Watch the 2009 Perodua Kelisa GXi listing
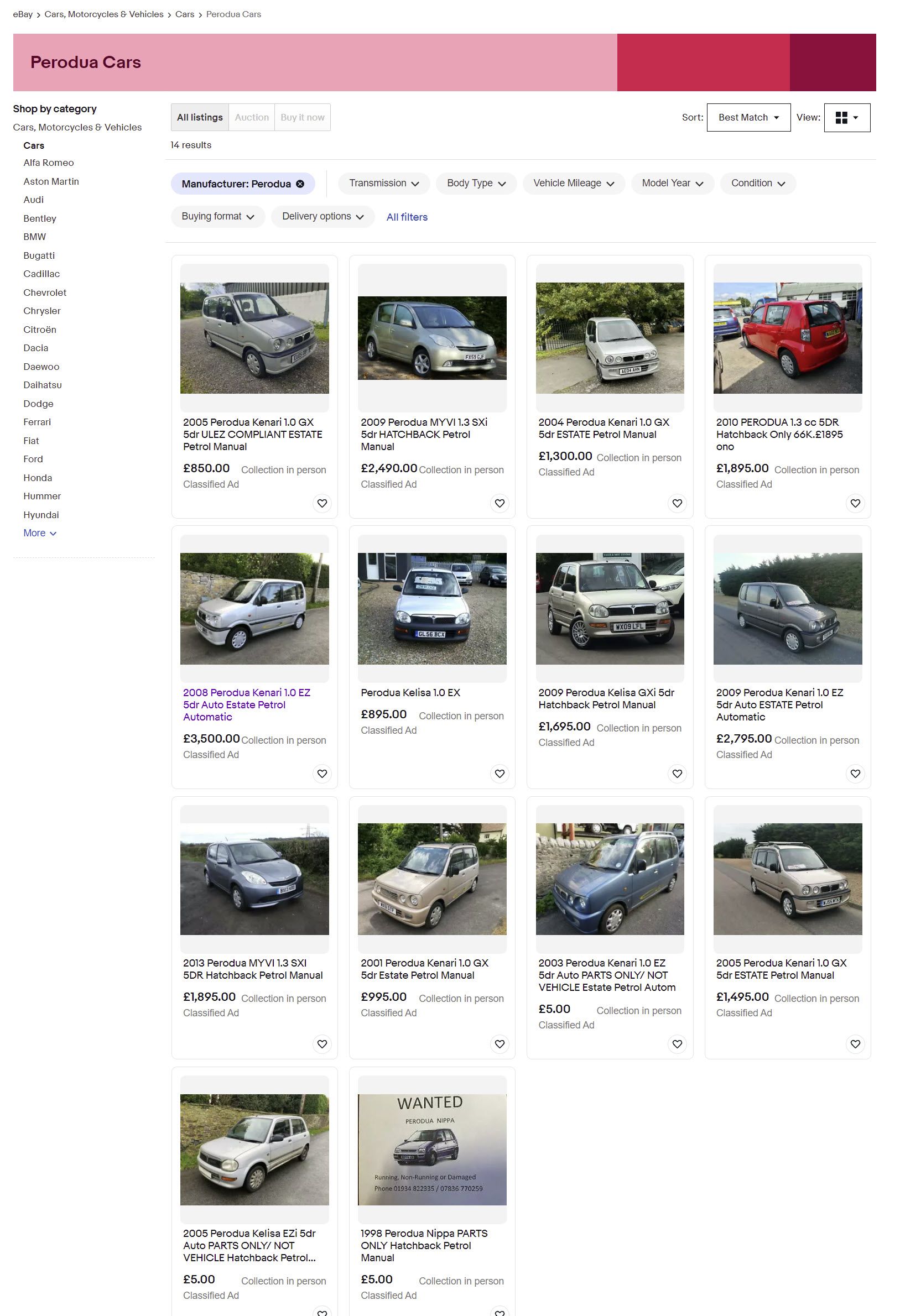 pyautogui.click(x=678, y=774)
